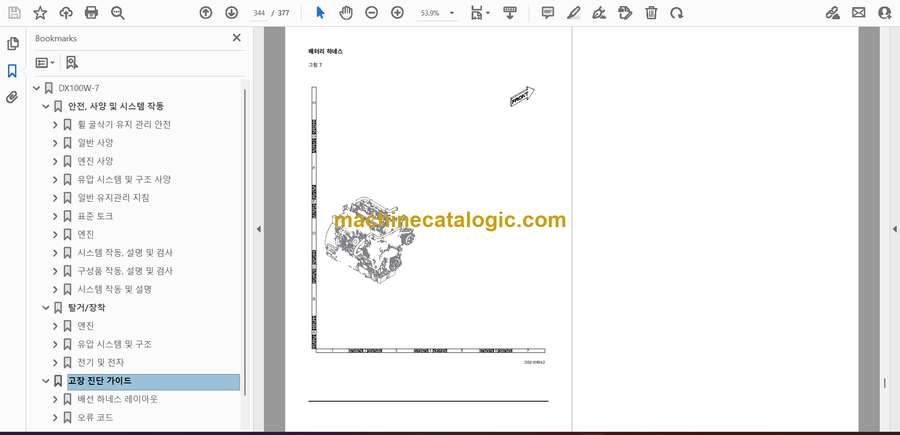This screenshot has height=435, width=900.
Task: Print the document
Action: [91, 13]
